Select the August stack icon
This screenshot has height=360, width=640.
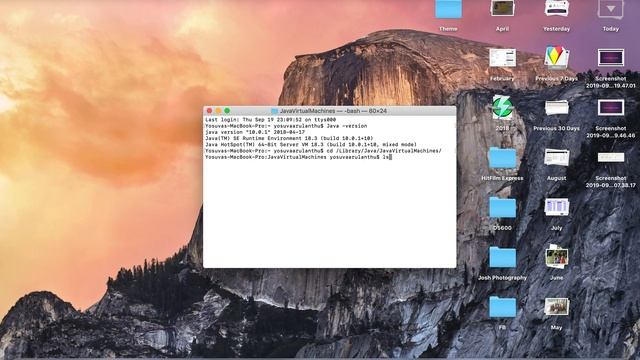(x=556, y=158)
